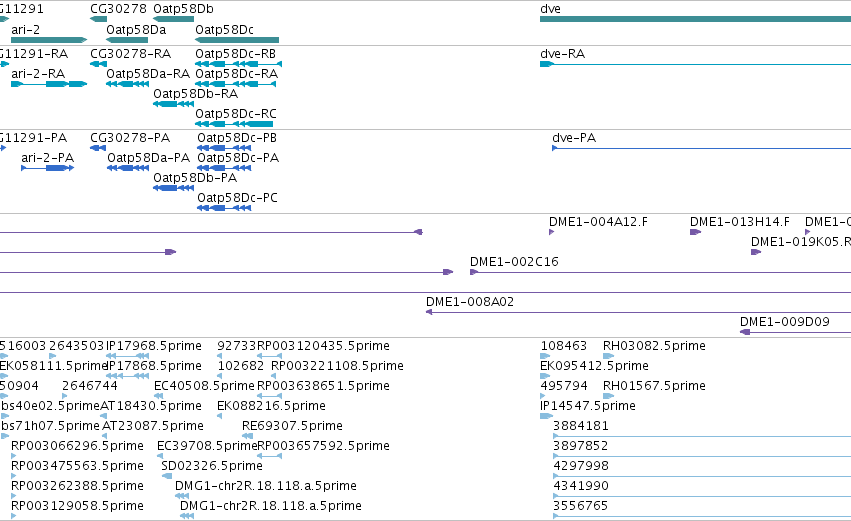Click the teal dve gene bar
The width and height of the screenshot is (851, 521).
695,19
